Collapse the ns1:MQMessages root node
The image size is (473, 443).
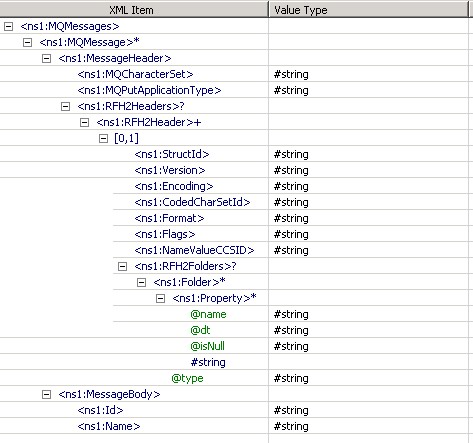[8, 26]
